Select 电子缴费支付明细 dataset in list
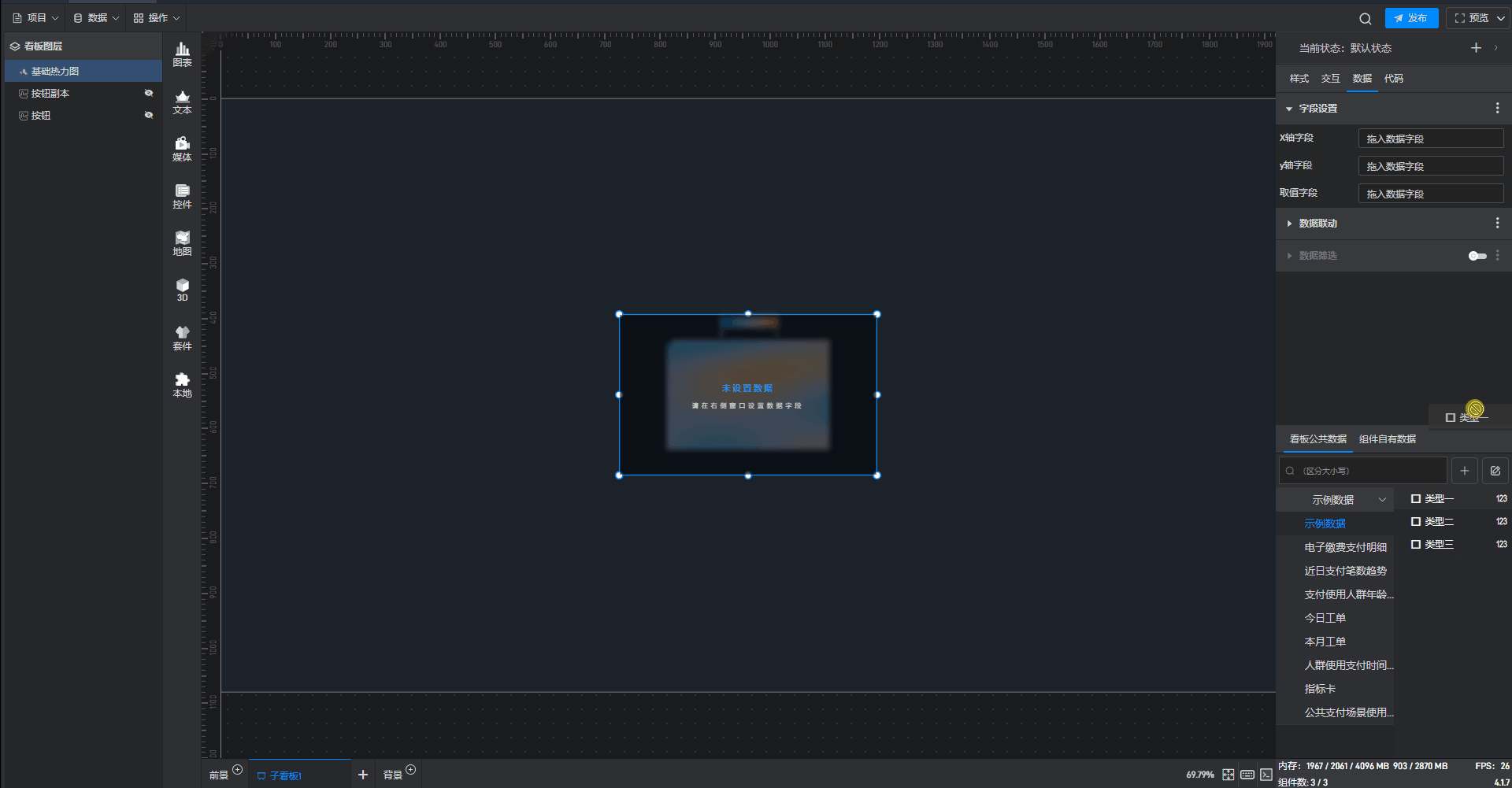Viewport: 1512px width, 788px height. (x=1345, y=547)
